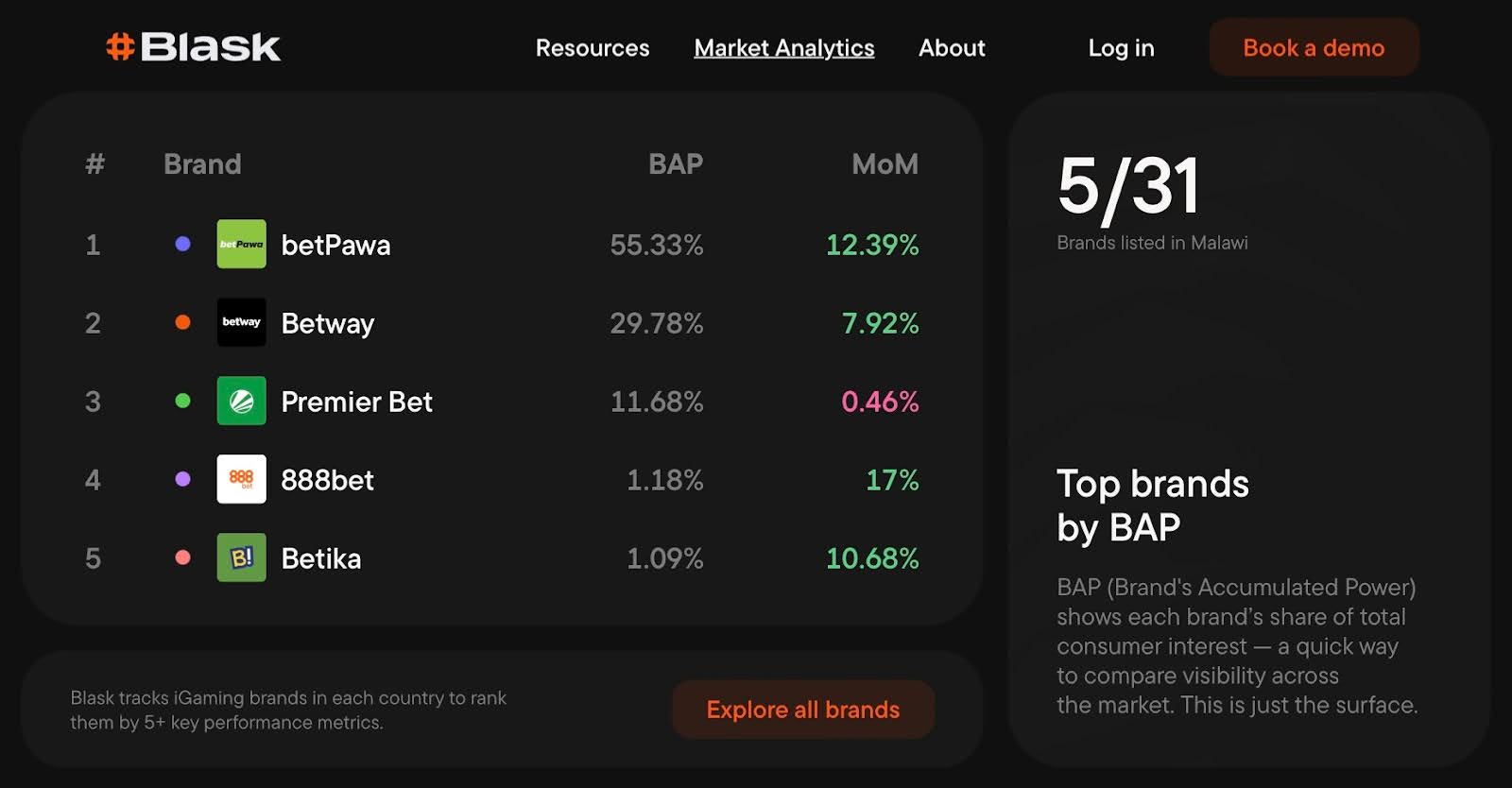
Task: Click the betPawa green logo icon
Action: [x=241, y=244]
